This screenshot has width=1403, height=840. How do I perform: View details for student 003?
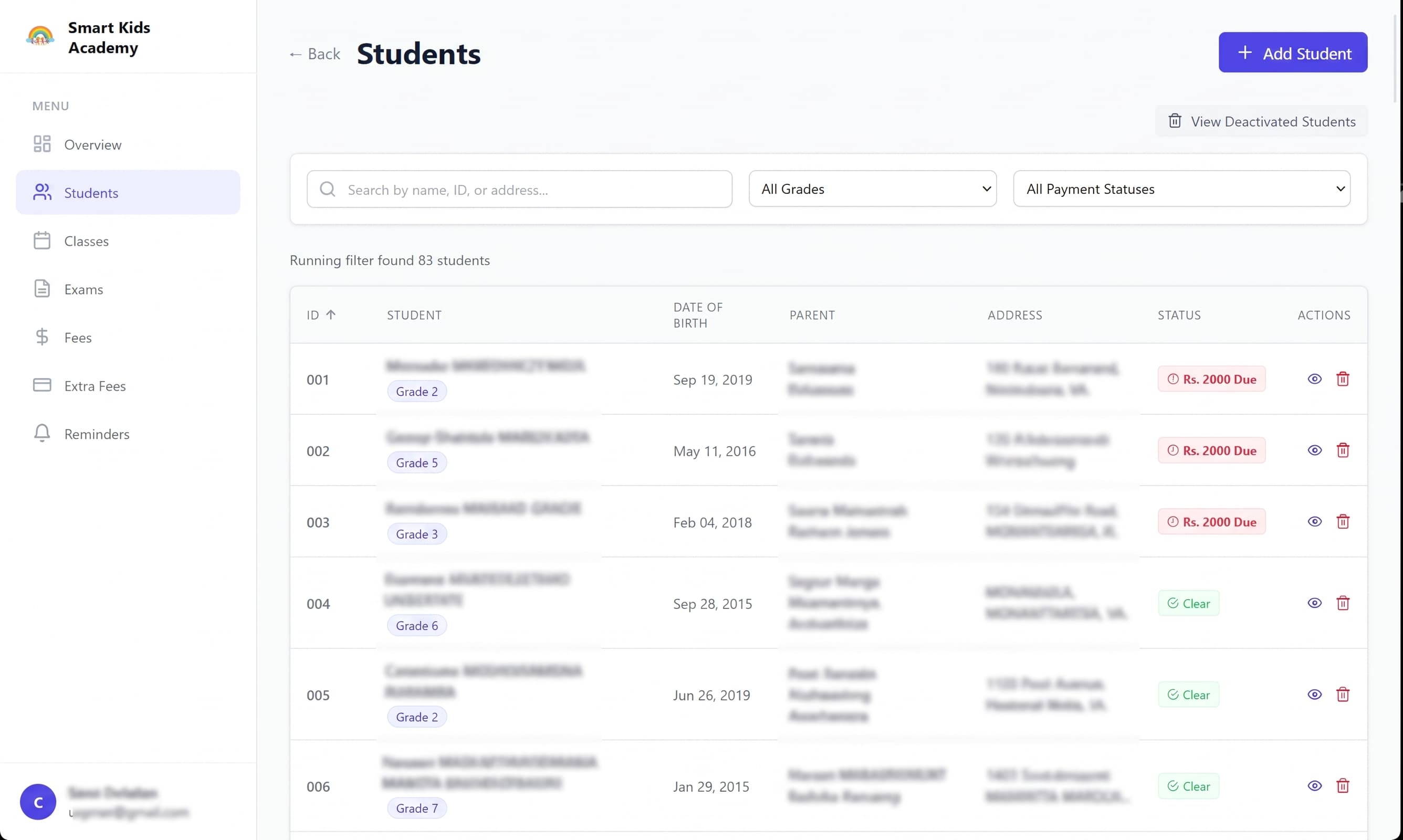pyautogui.click(x=1314, y=521)
